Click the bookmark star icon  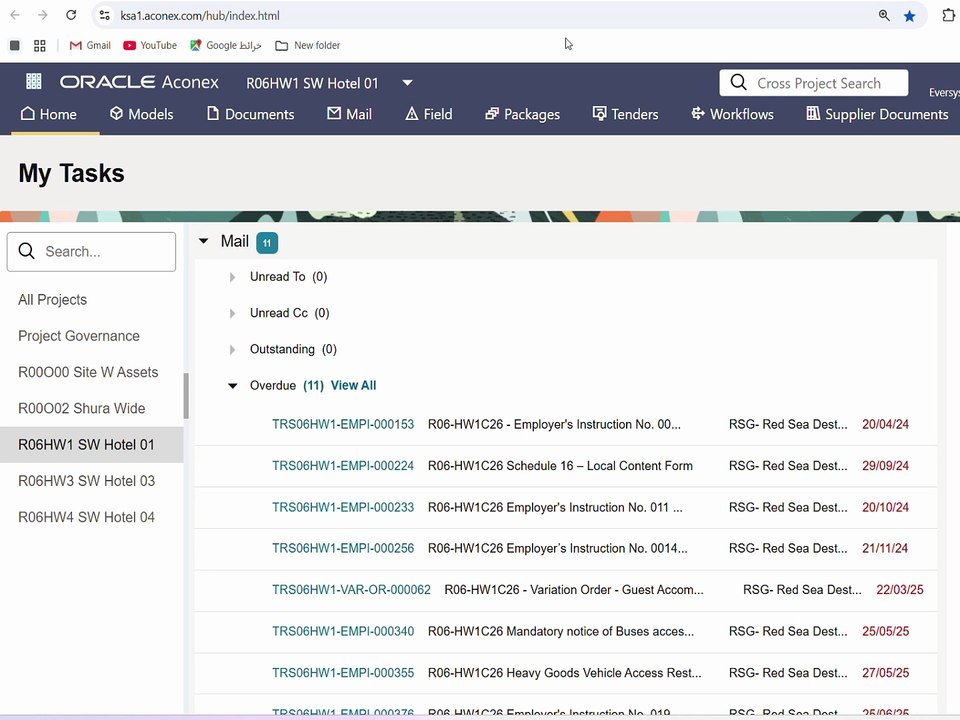point(910,16)
